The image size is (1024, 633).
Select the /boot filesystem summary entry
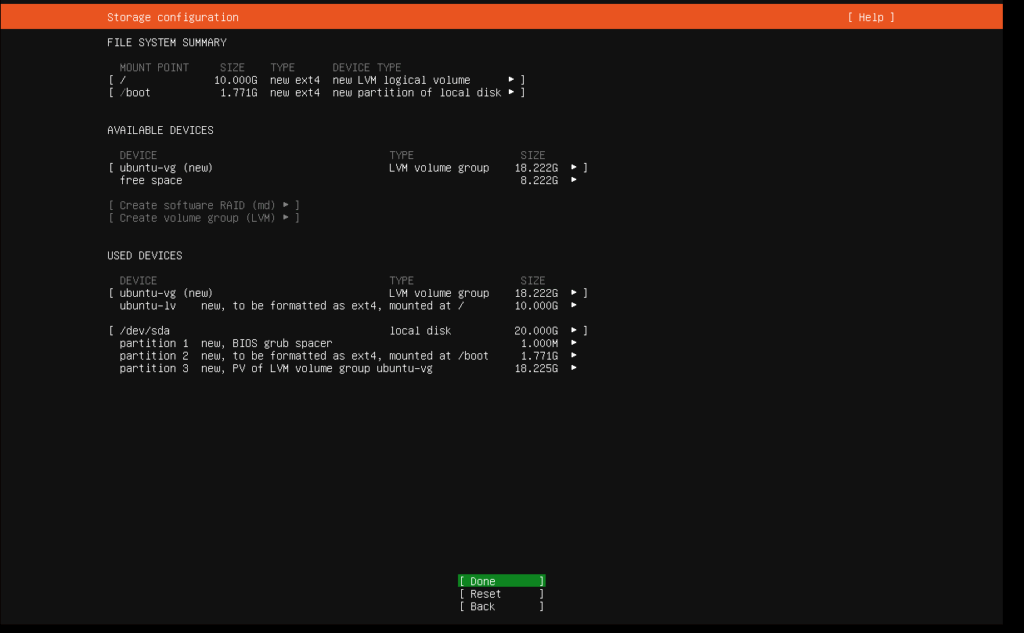click(300, 93)
